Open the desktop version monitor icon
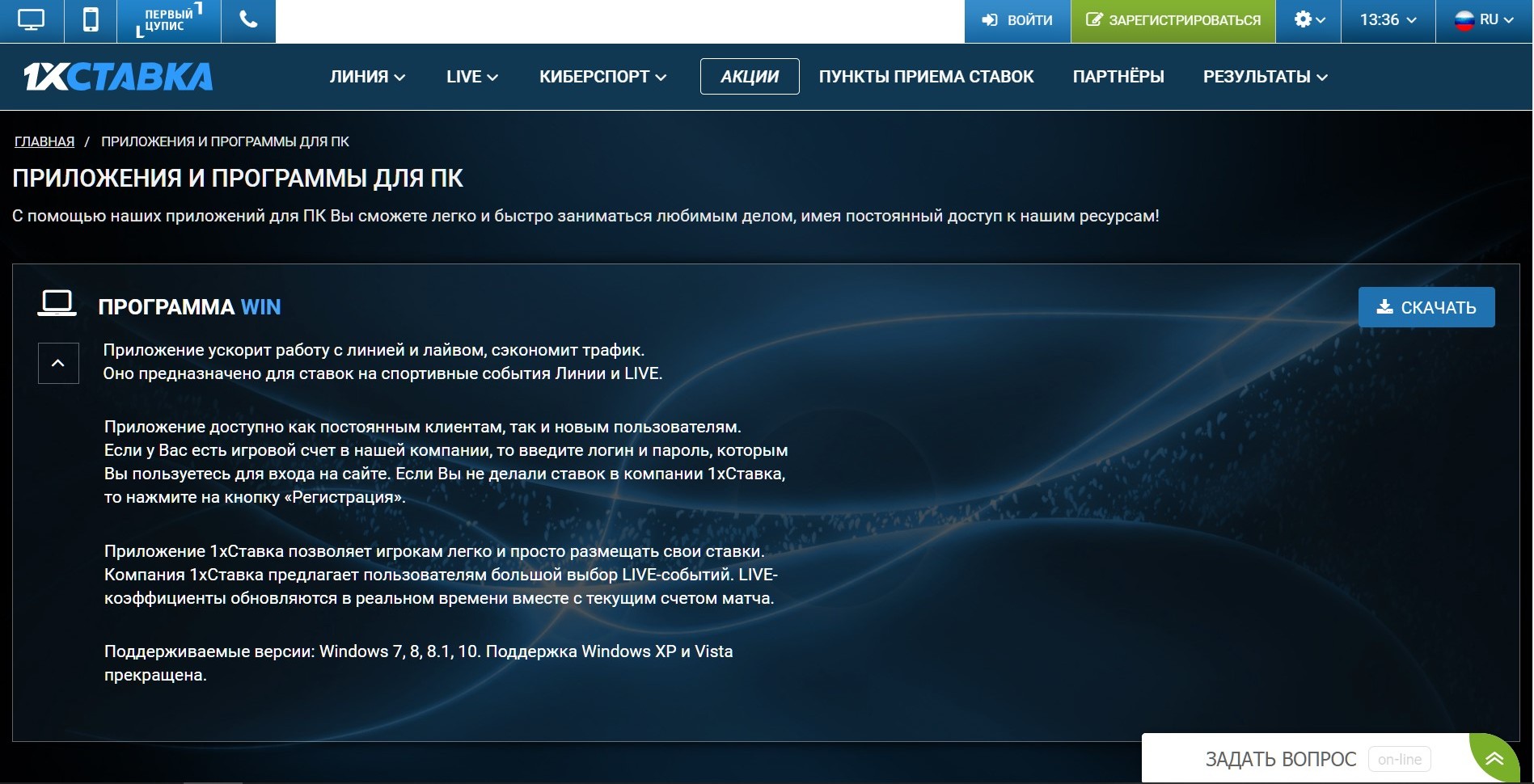 32,20
